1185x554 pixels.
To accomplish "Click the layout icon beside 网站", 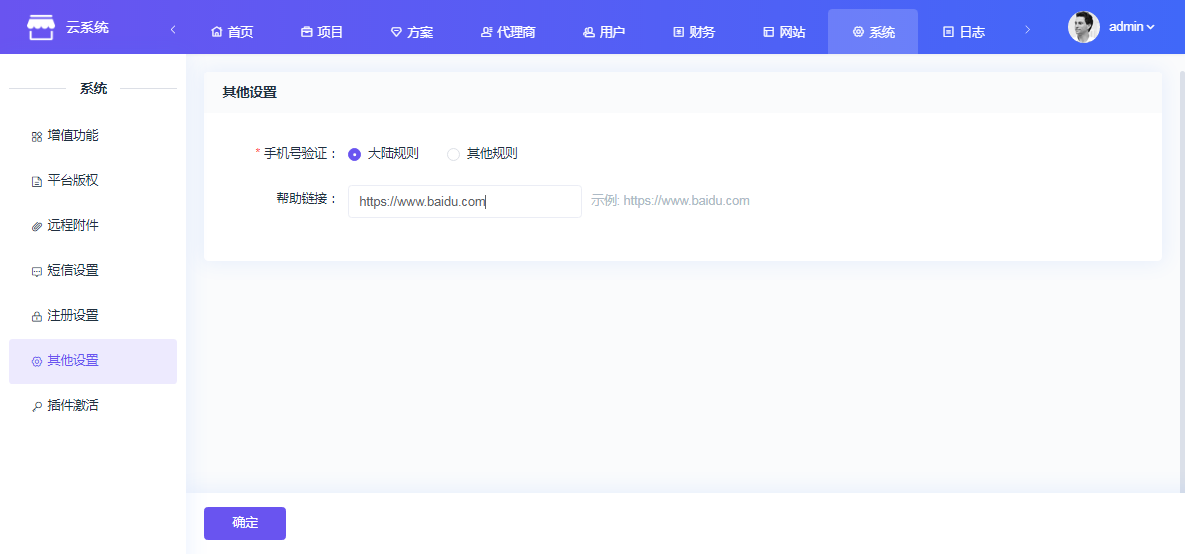I will [x=769, y=32].
